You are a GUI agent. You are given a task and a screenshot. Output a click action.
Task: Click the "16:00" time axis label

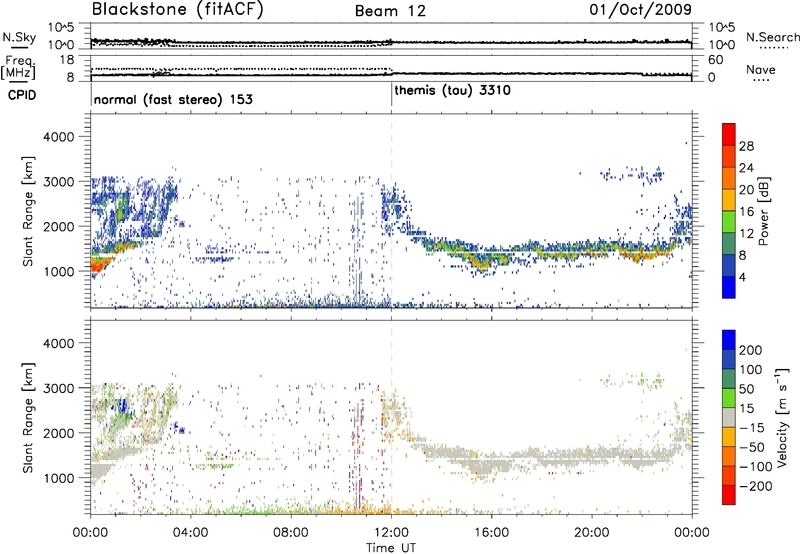pos(491,533)
